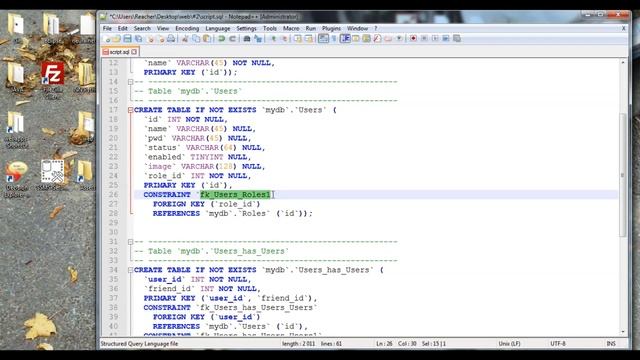The image size is (640, 360).
Task: Click Unix (LF) in status bar
Action: 509,344
